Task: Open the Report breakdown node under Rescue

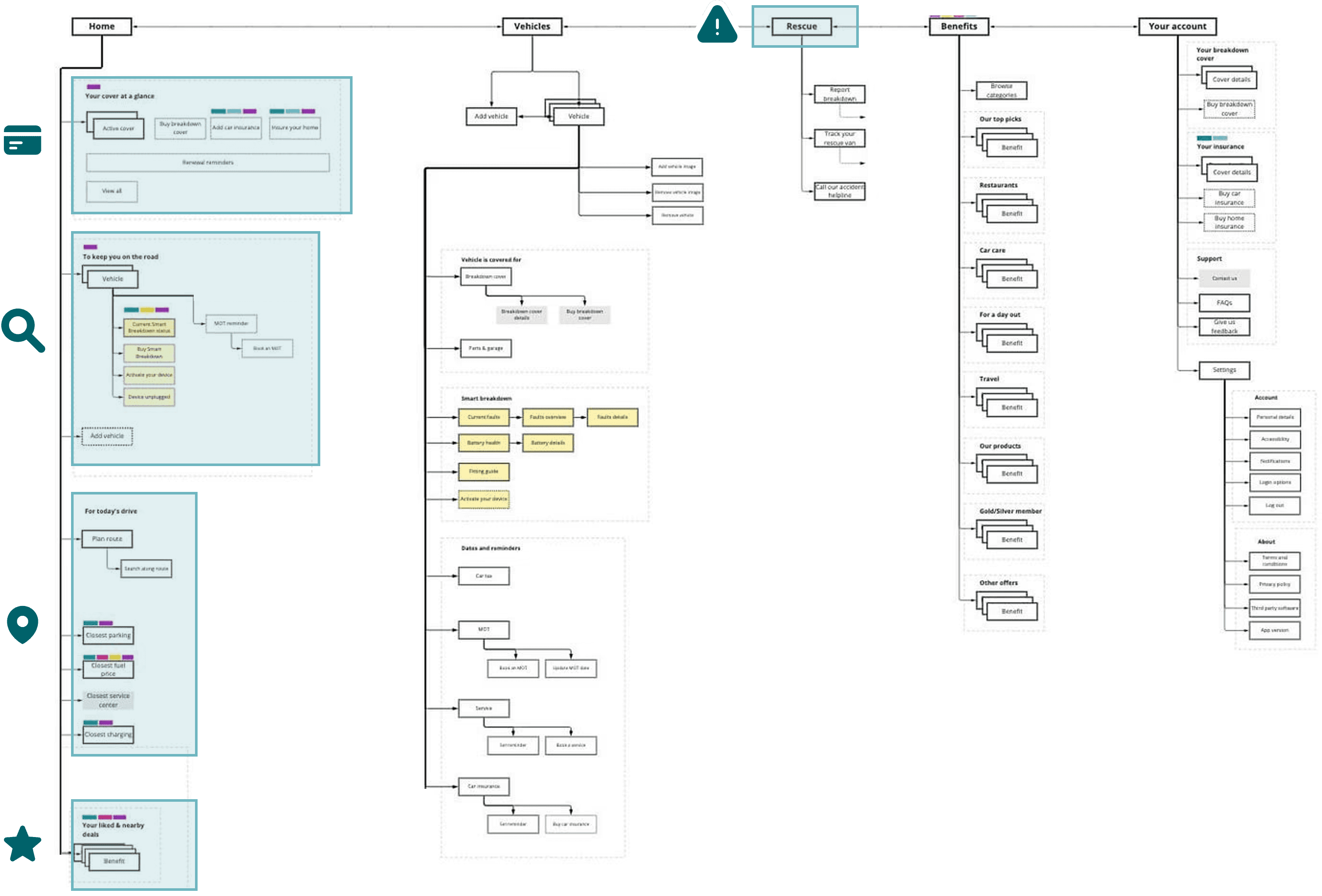Action: (x=839, y=94)
